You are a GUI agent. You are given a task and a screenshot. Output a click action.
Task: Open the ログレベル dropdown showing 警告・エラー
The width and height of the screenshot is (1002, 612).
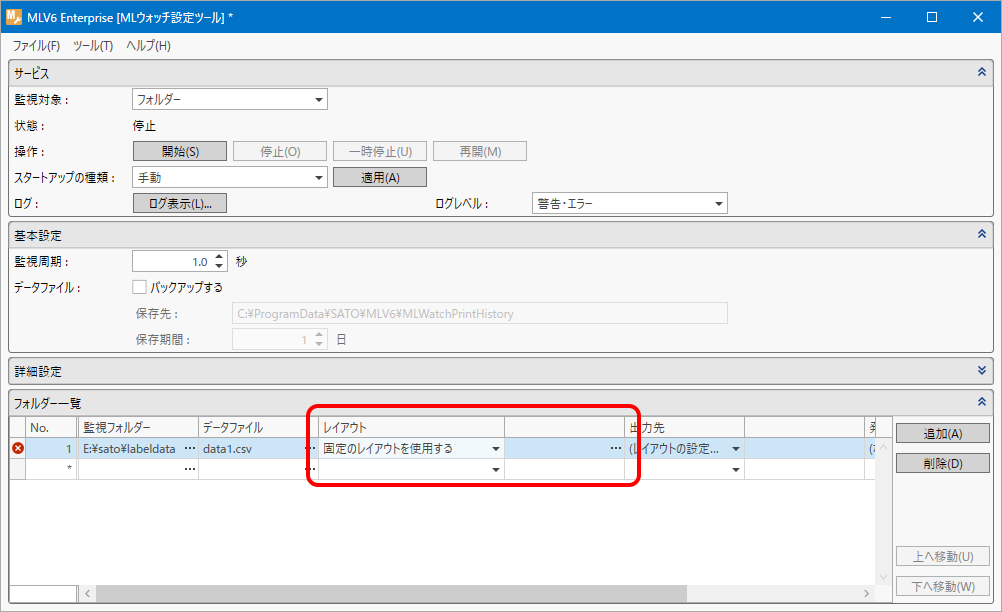point(629,204)
